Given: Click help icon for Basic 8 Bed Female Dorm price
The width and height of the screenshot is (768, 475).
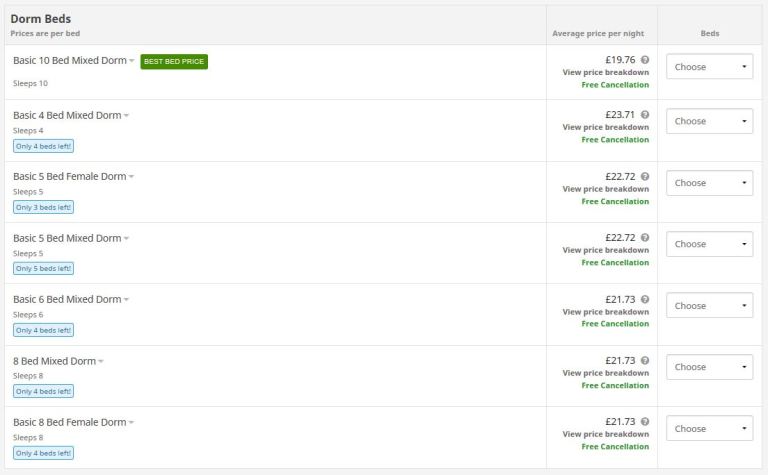Looking at the screenshot, I should (645, 422).
